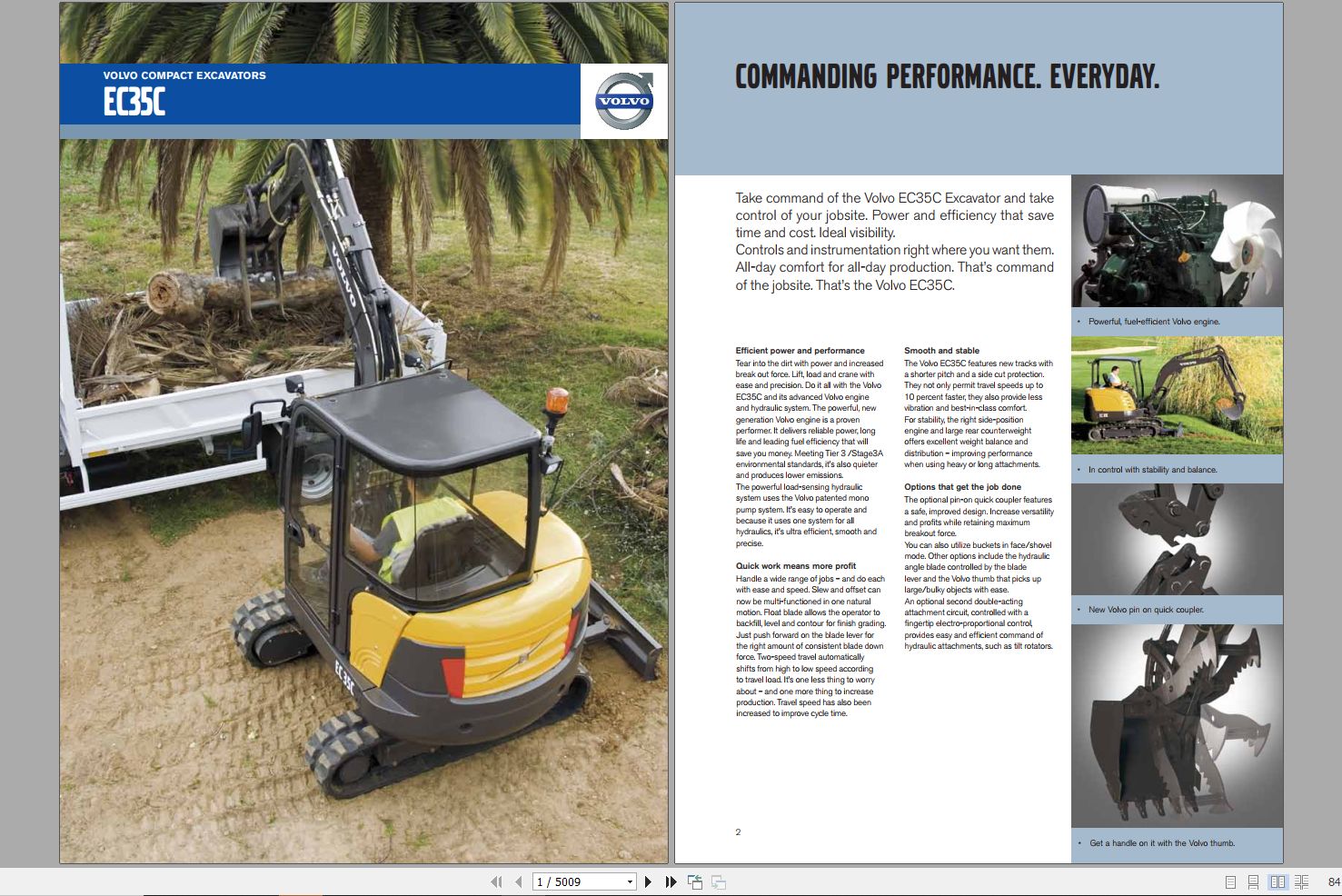This screenshot has height=896, width=1342.
Task: Go to the first page
Action: click(x=496, y=881)
